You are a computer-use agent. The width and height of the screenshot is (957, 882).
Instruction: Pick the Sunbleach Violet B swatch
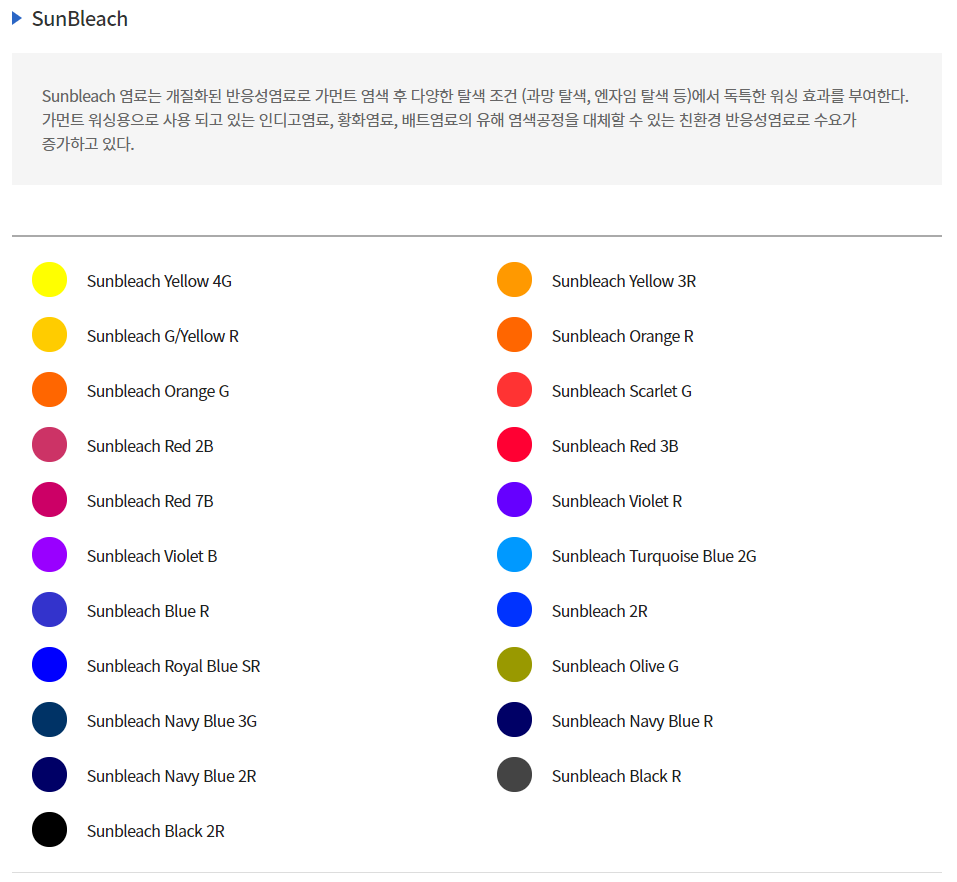click(x=49, y=555)
